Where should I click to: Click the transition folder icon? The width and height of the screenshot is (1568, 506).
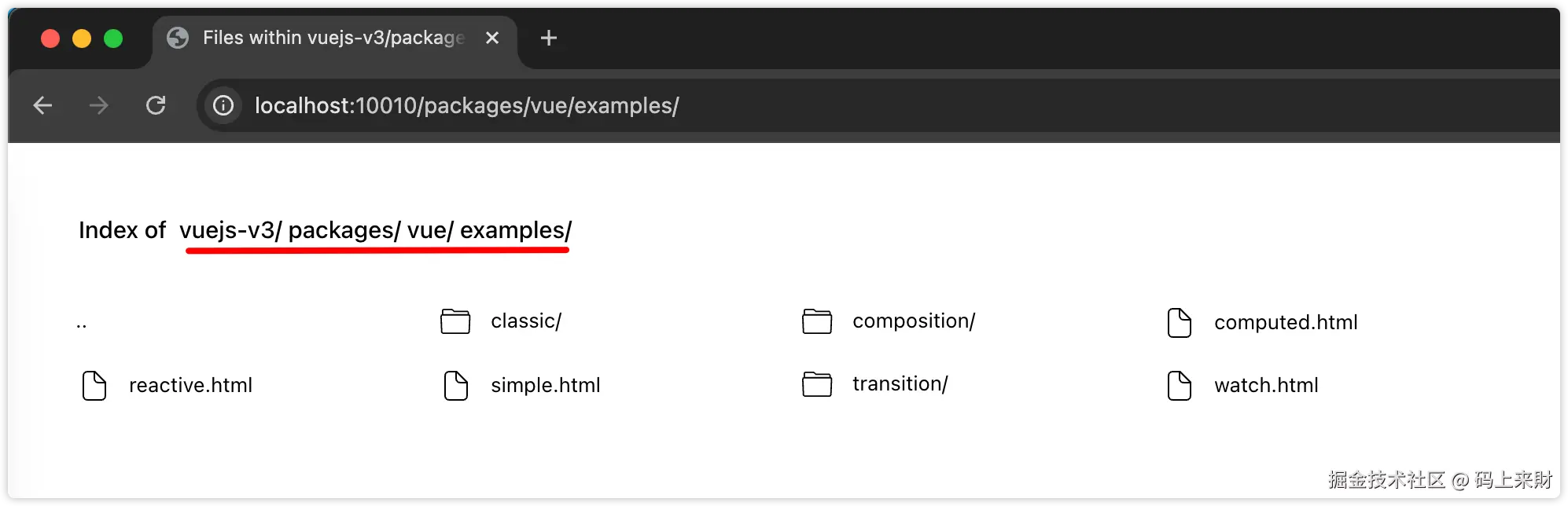[x=817, y=384]
